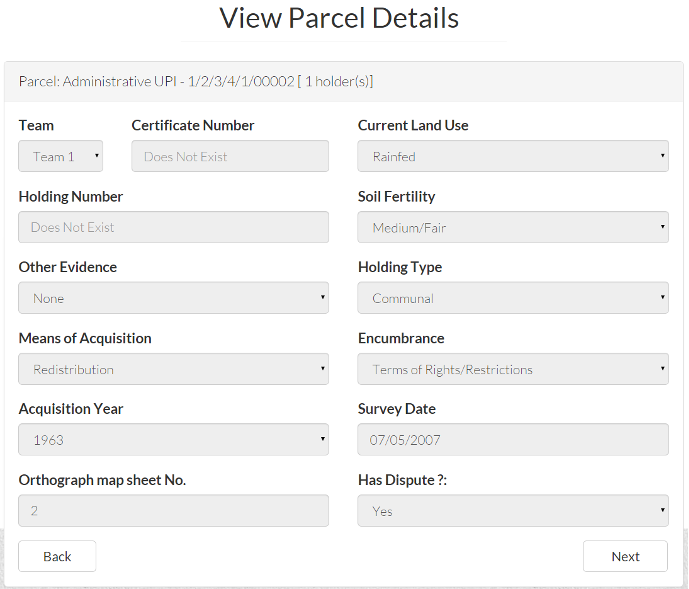The height and width of the screenshot is (589, 689).
Task: Open the Encumbrance dropdown
Action: click(513, 369)
